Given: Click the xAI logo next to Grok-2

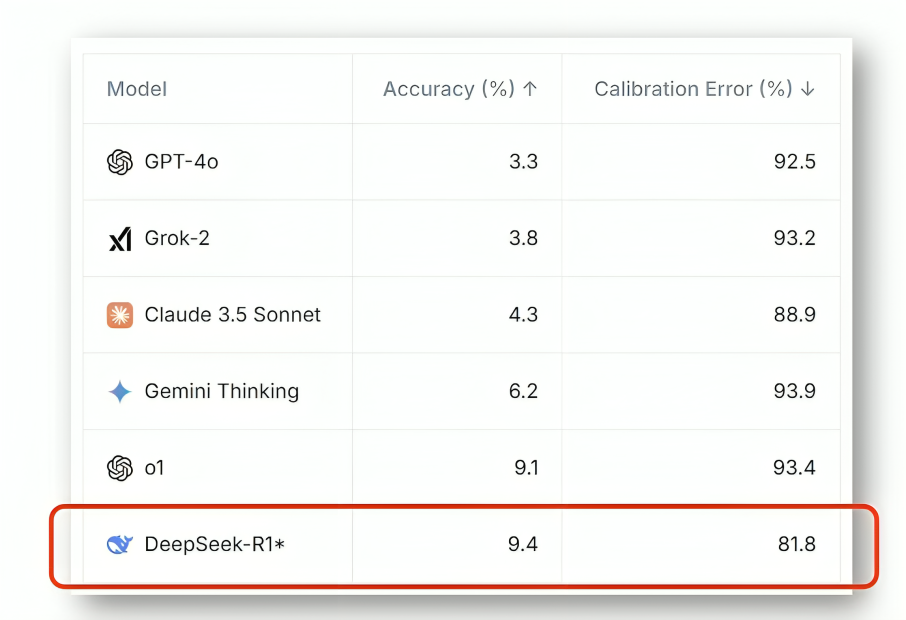Looking at the screenshot, I should tap(120, 239).
